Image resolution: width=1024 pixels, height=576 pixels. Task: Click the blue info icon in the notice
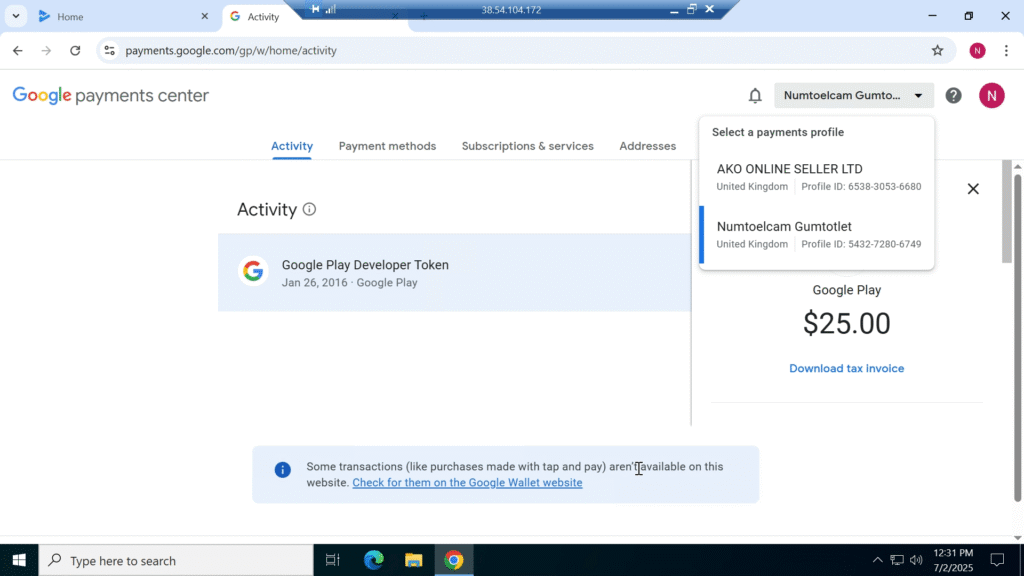pos(282,470)
